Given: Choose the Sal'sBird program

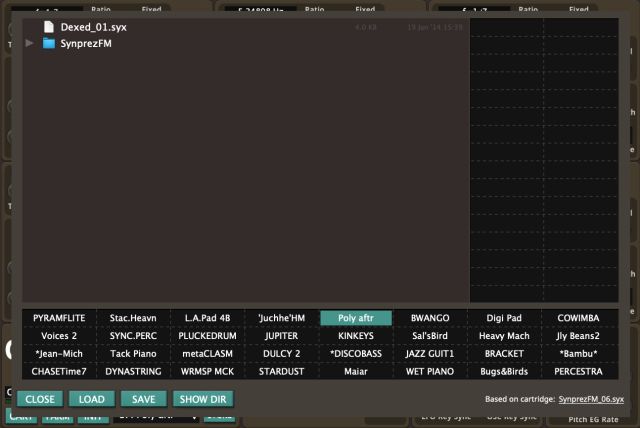Looking at the screenshot, I should tap(430, 336).
